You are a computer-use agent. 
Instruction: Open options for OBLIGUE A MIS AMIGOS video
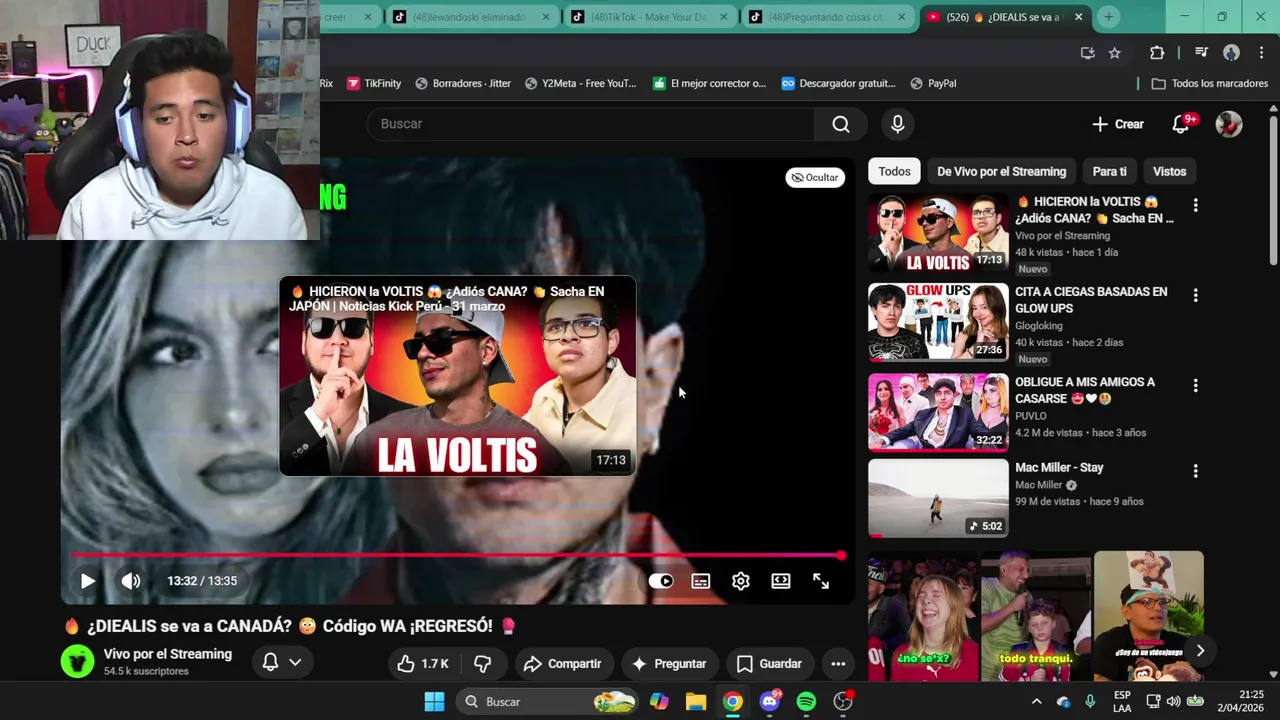(x=1195, y=385)
